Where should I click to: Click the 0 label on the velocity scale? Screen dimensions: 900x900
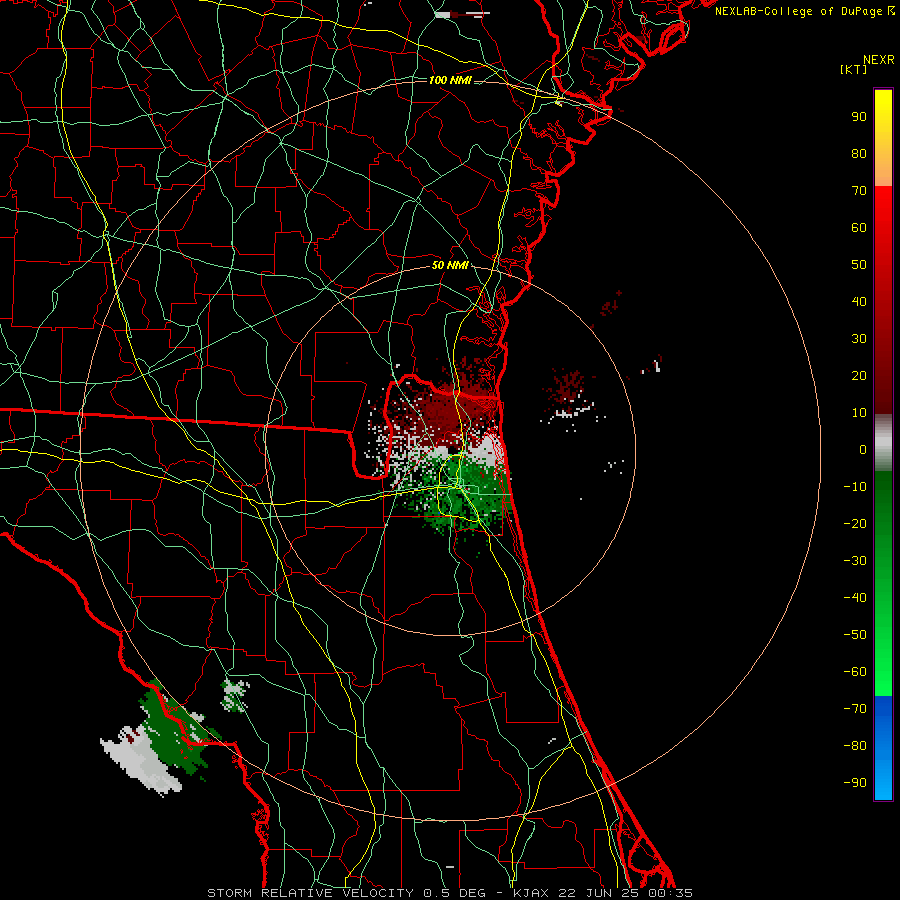[863, 449]
